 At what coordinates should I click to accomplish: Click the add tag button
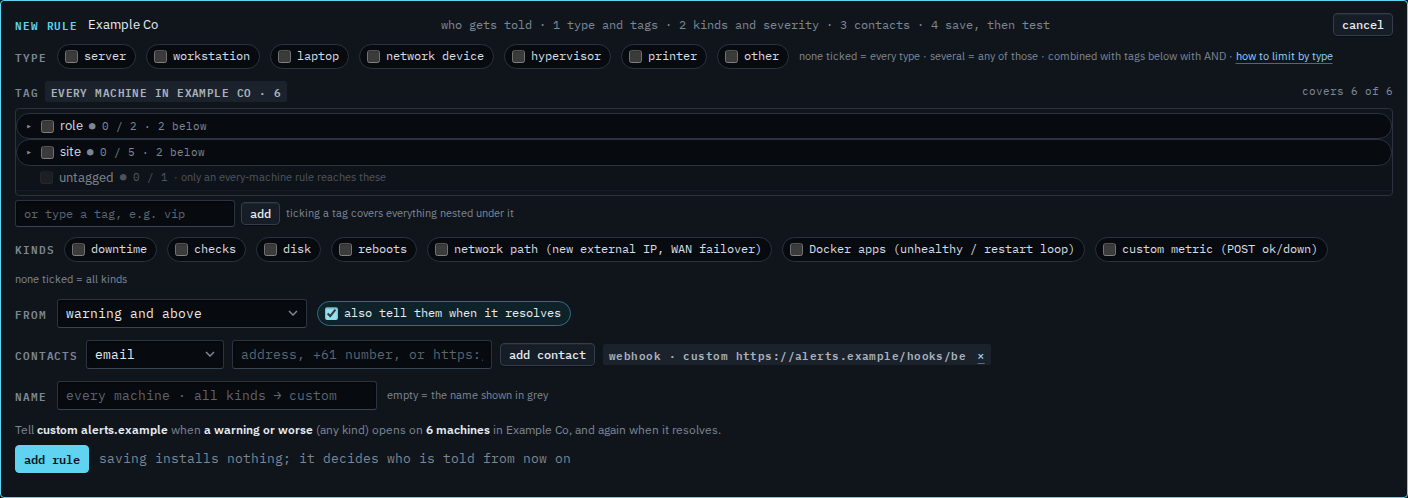(x=260, y=213)
